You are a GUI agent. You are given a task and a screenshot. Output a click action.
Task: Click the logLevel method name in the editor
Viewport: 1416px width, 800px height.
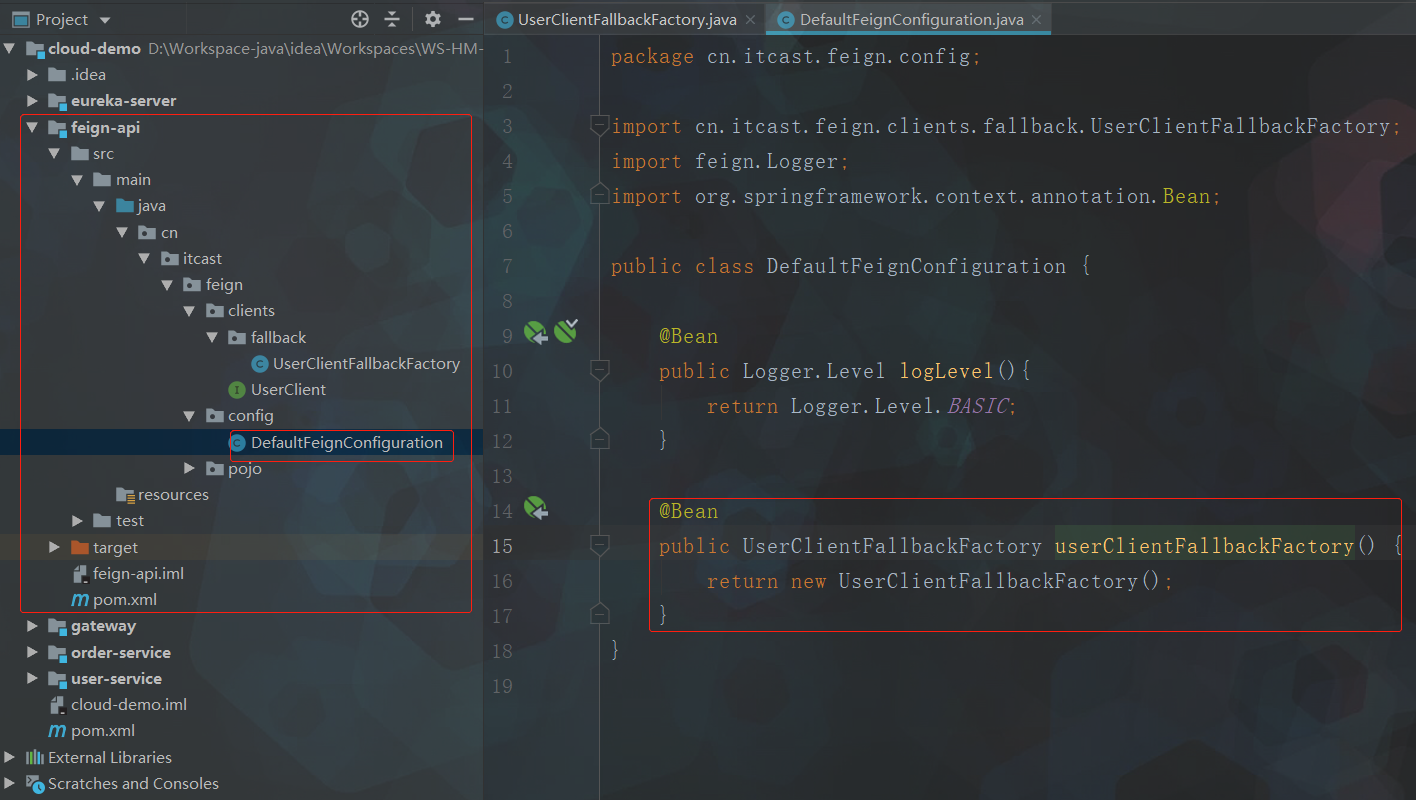pyautogui.click(x=946, y=371)
